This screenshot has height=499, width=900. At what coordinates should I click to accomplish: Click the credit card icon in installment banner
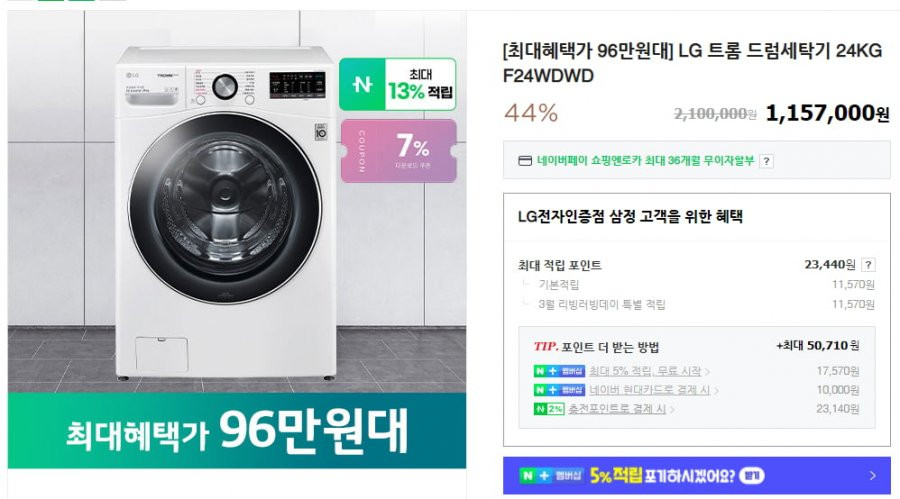click(x=525, y=161)
